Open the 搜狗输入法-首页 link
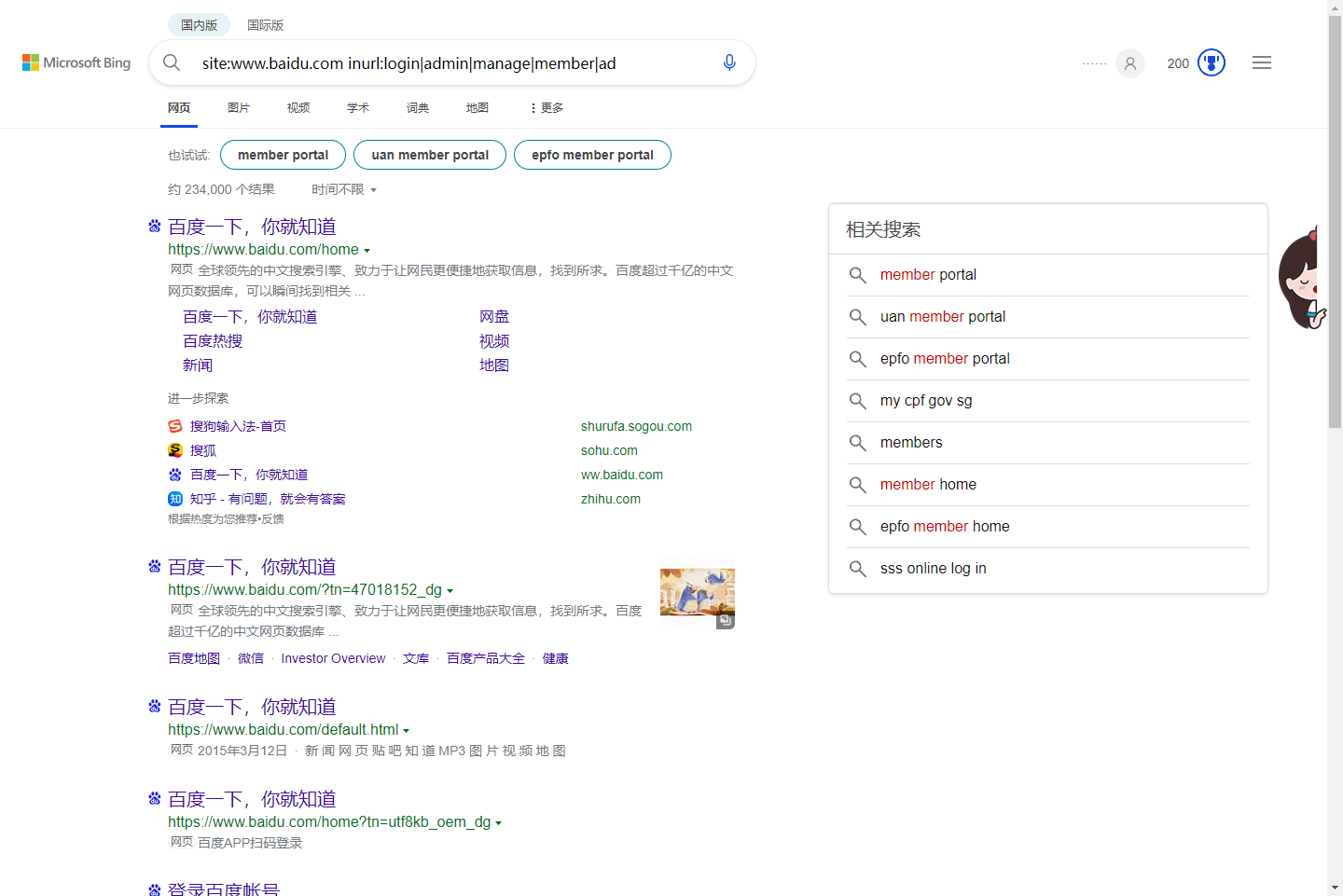This screenshot has height=896, width=1343. [238, 426]
